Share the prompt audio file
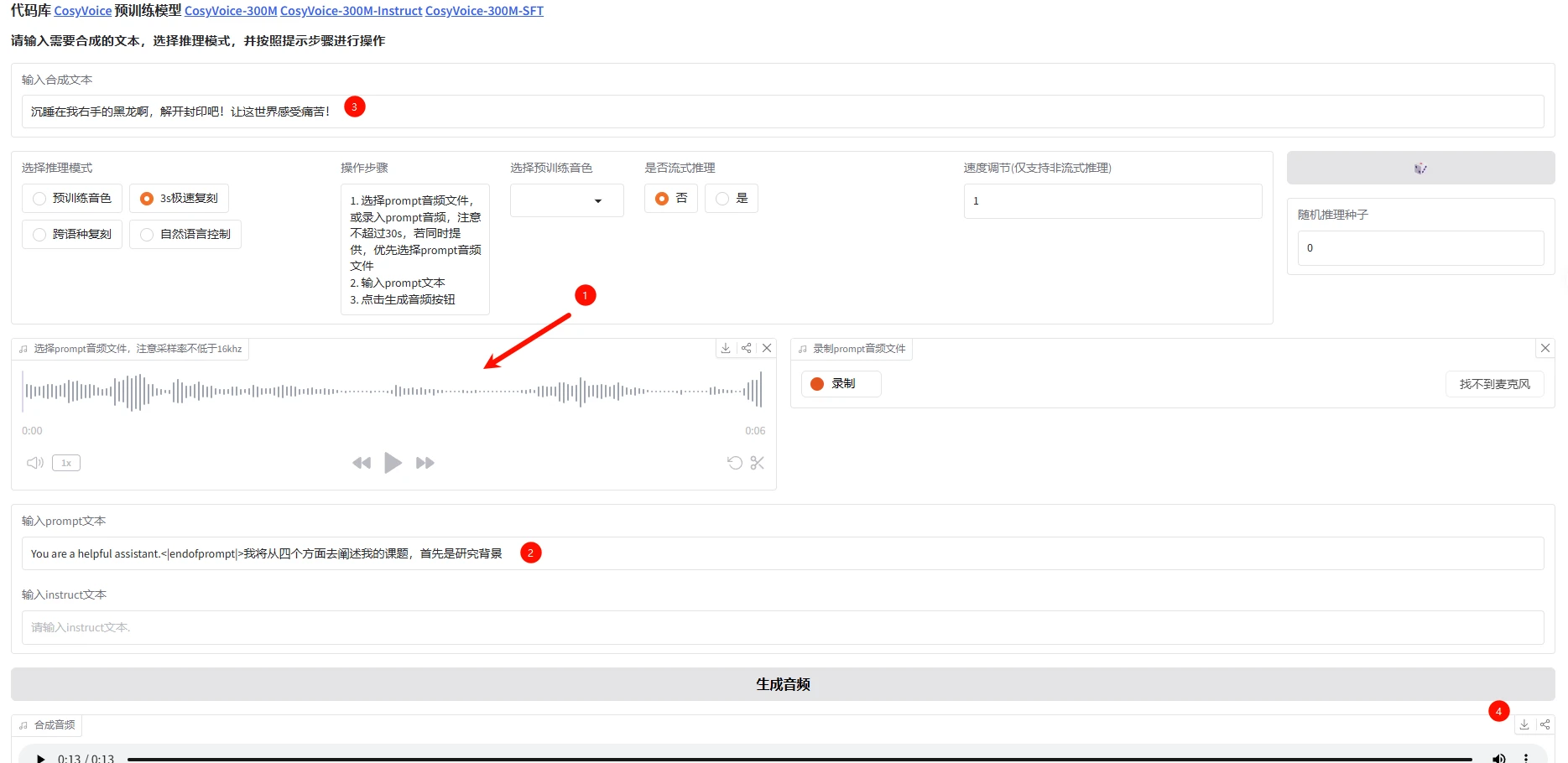 click(746, 348)
